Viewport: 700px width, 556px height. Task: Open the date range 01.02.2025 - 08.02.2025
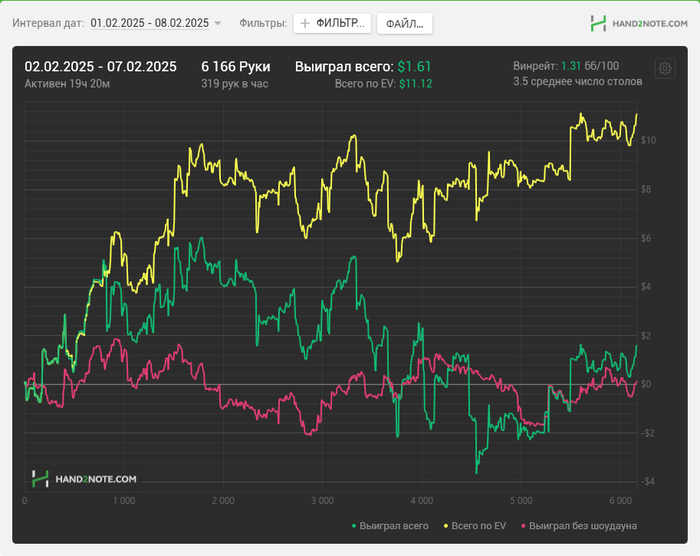[150, 23]
